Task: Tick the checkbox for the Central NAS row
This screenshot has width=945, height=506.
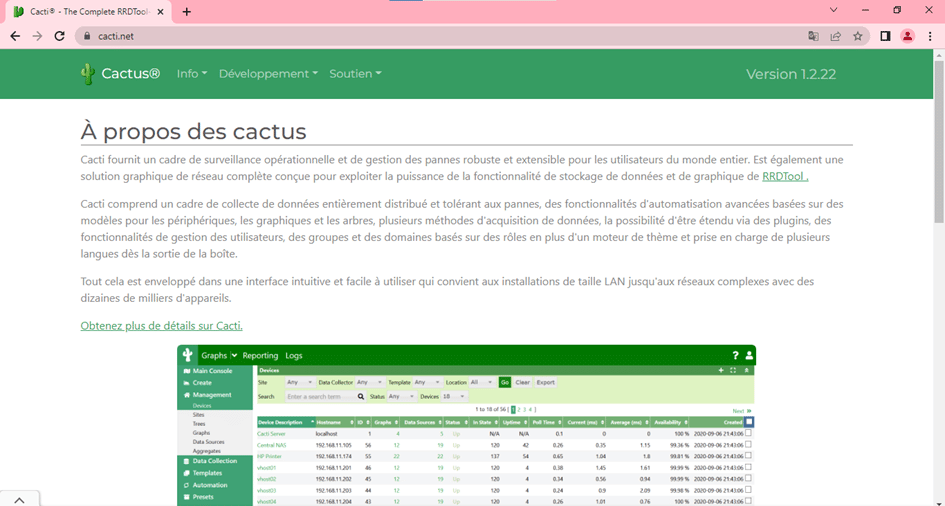Action: [x=749, y=445]
